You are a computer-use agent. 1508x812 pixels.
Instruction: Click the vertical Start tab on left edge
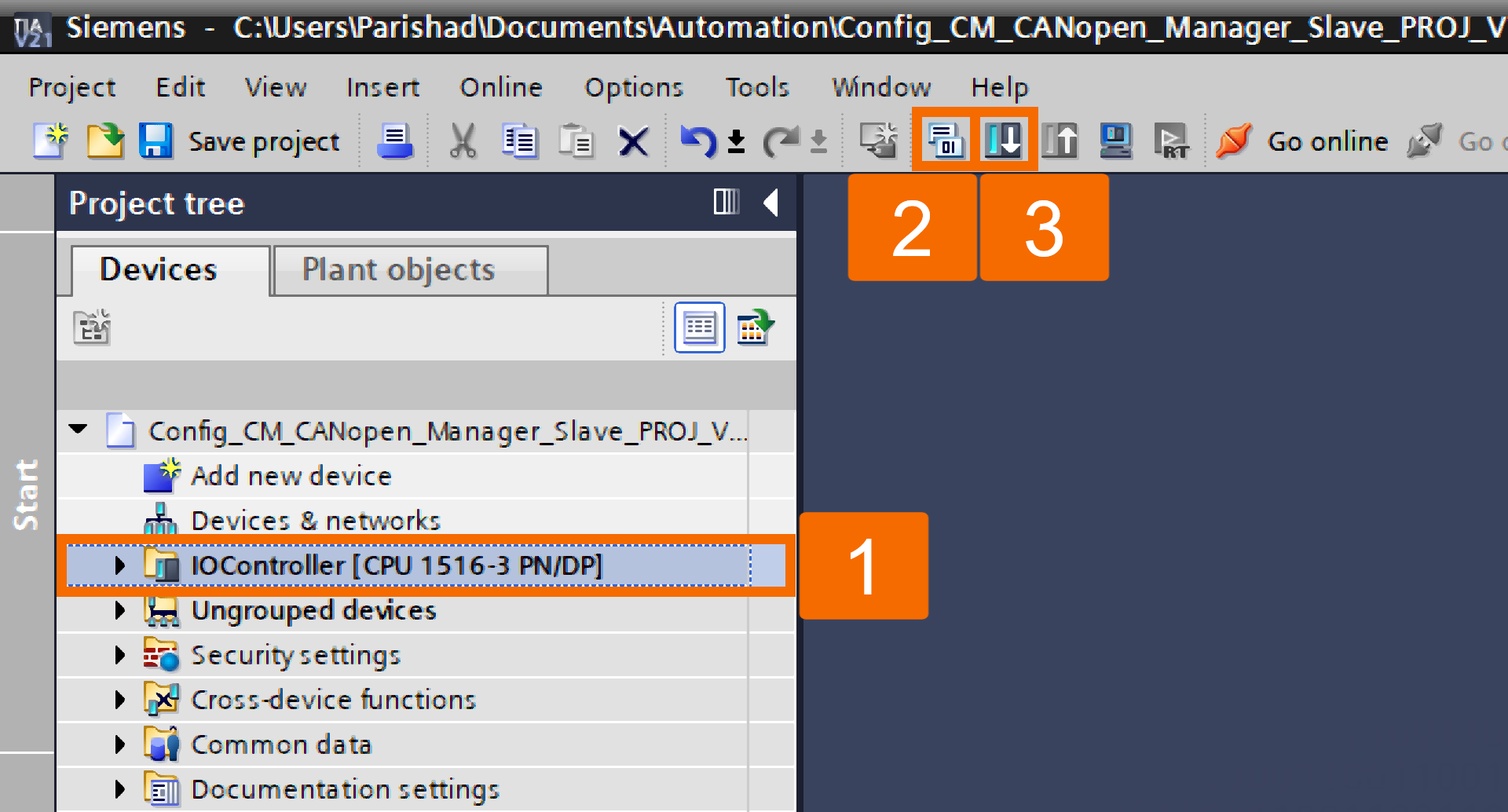[27, 495]
